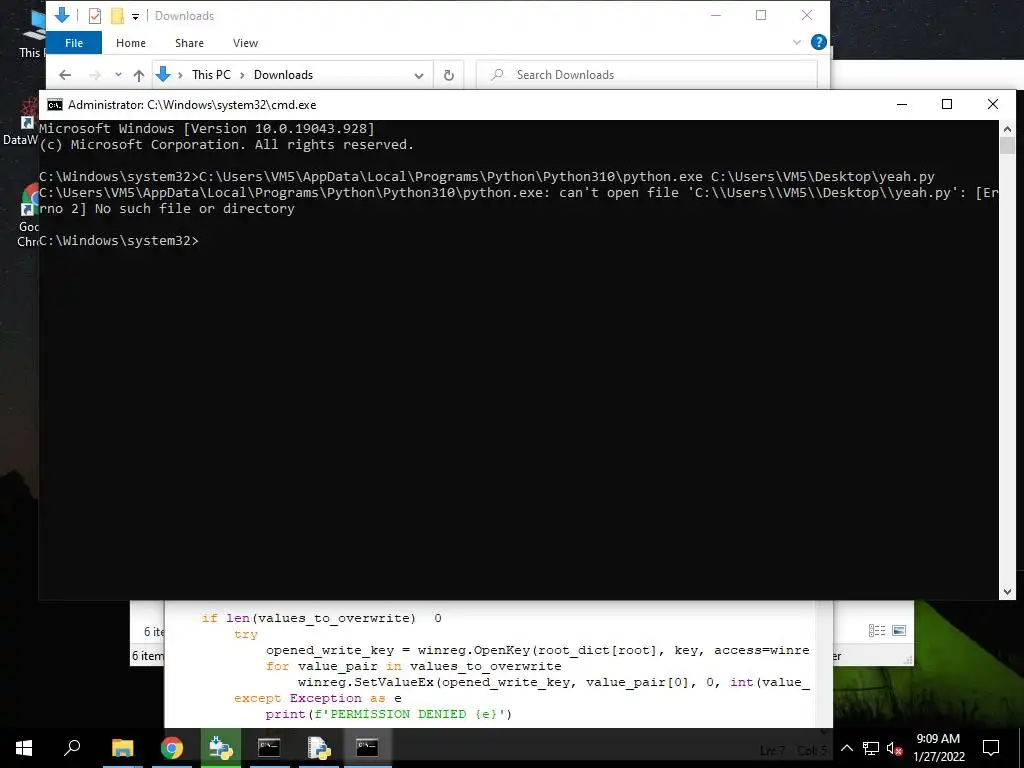Open the Home ribbon tab in Explorer
1024x768 pixels.
(131, 43)
